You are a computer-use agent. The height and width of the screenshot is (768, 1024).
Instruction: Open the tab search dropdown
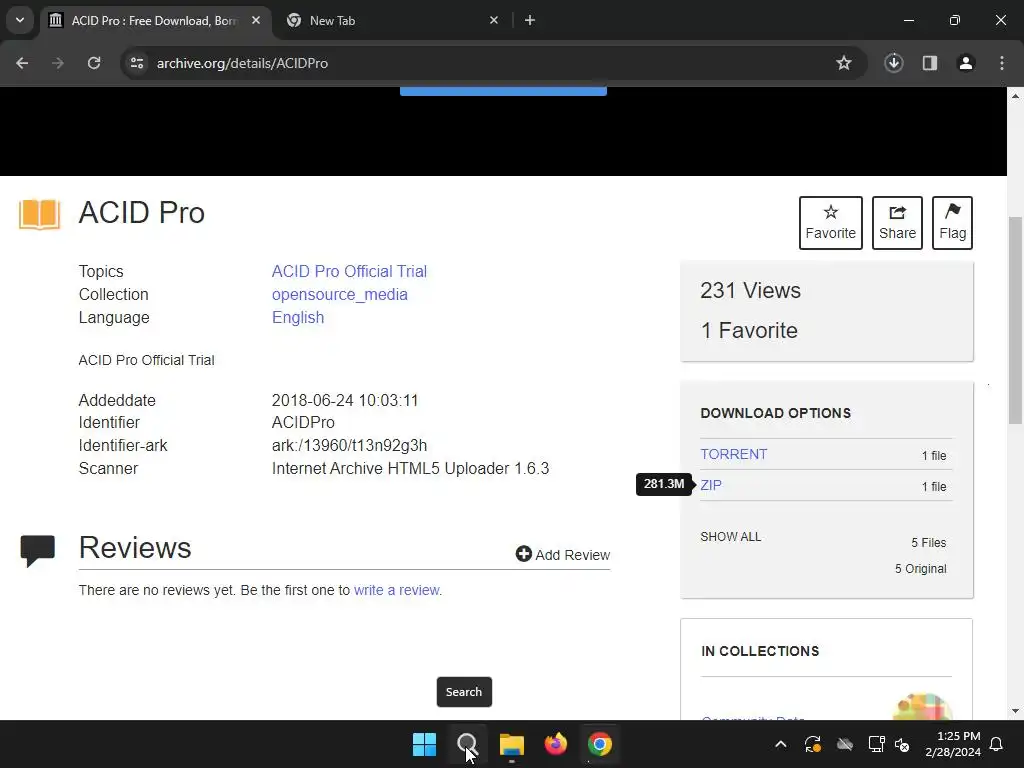point(20,20)
